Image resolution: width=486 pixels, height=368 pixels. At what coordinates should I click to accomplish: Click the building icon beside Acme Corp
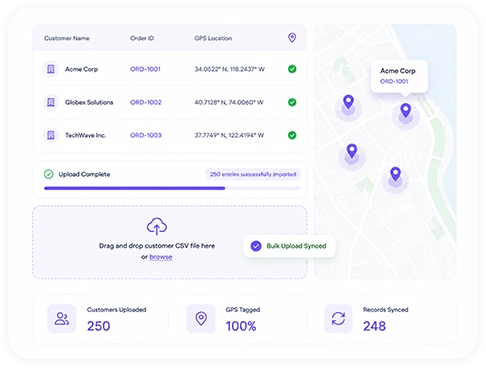tap(51, 69)
